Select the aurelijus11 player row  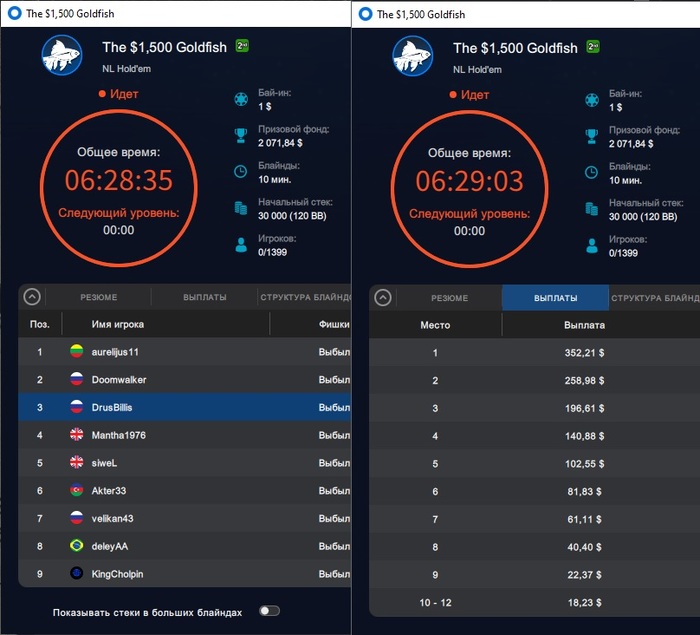pos(185,352)
